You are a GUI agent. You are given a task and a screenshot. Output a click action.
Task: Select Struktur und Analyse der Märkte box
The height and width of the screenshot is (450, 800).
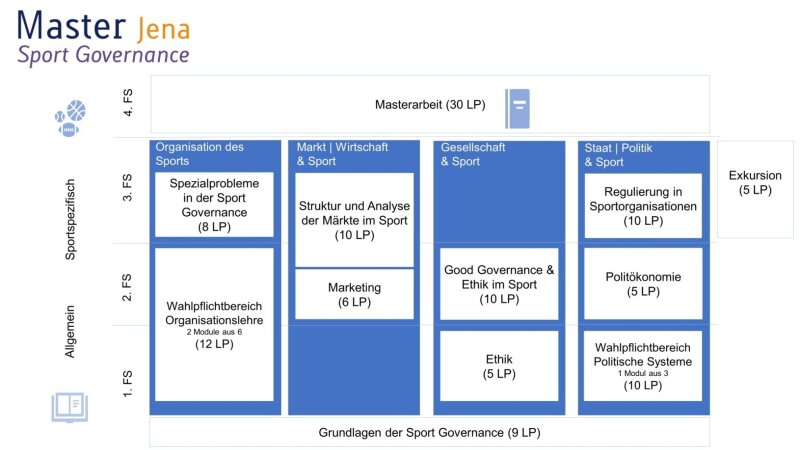pyautogui.click(x=355, y=220)
